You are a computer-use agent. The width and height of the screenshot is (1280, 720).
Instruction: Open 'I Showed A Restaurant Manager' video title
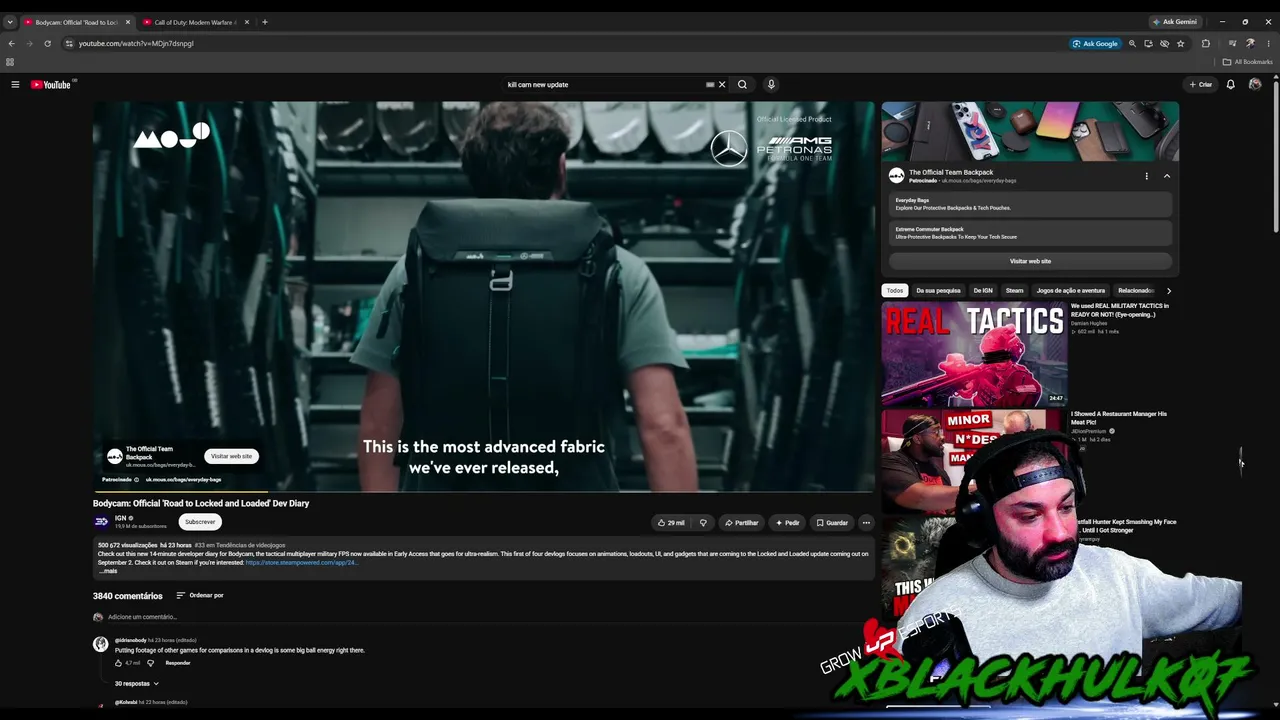[x=1119, y=418]
